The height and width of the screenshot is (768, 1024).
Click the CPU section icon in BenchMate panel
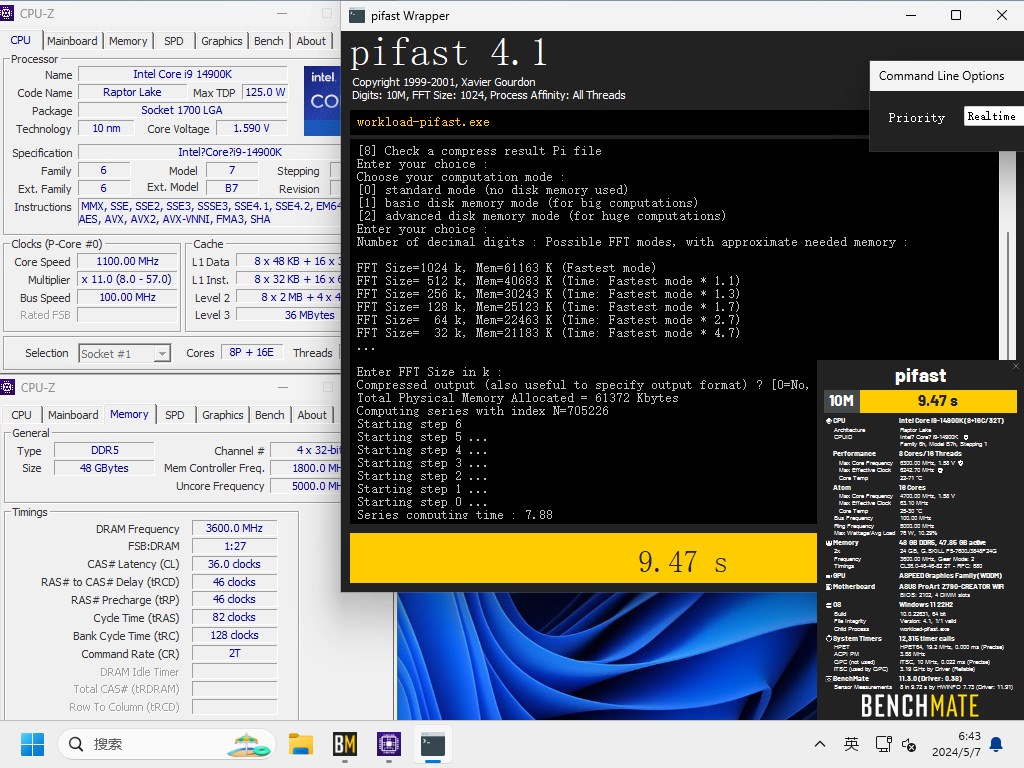click(829, 421)
